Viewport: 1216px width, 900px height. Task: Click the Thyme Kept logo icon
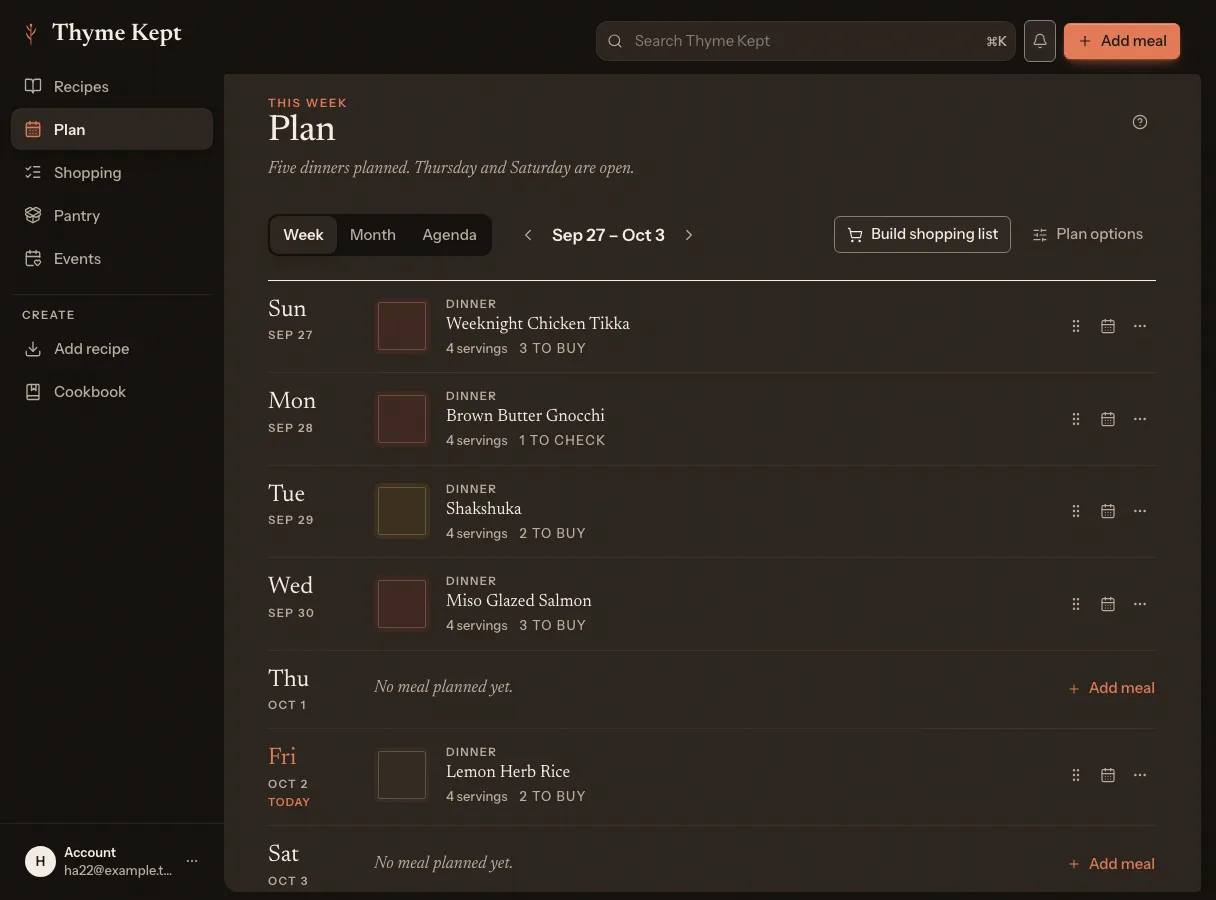tap(31, 33)
